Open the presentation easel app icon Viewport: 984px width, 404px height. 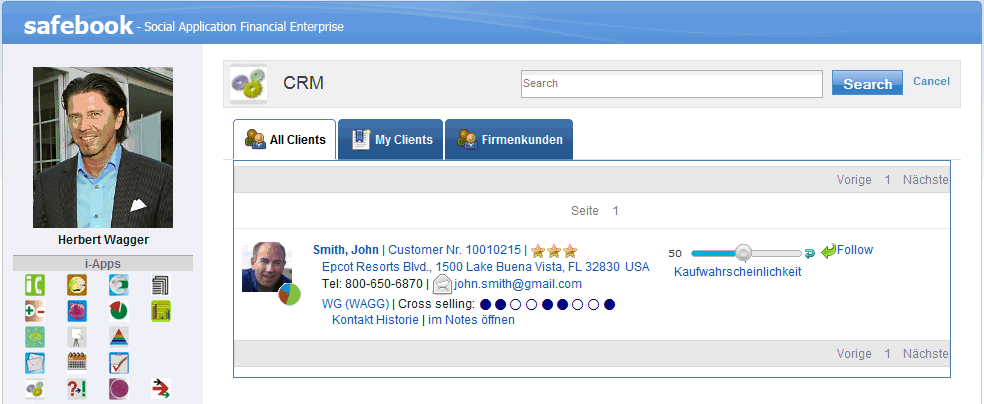tap(77, 336)
